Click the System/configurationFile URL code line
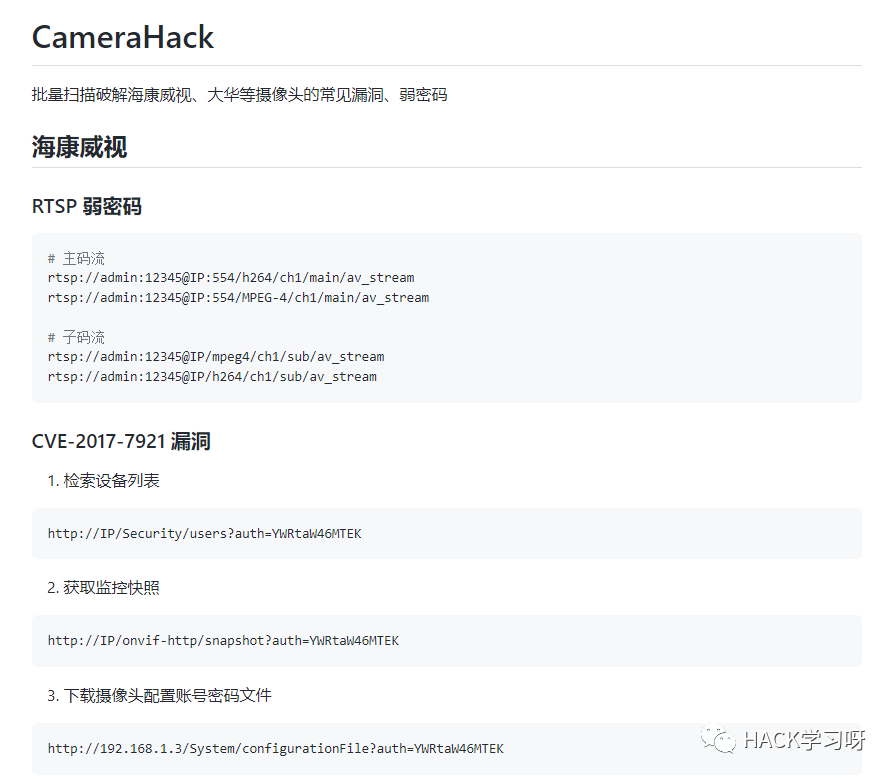Image resolution: width=894 pixels, height=779 pixels. click(276, 749)
